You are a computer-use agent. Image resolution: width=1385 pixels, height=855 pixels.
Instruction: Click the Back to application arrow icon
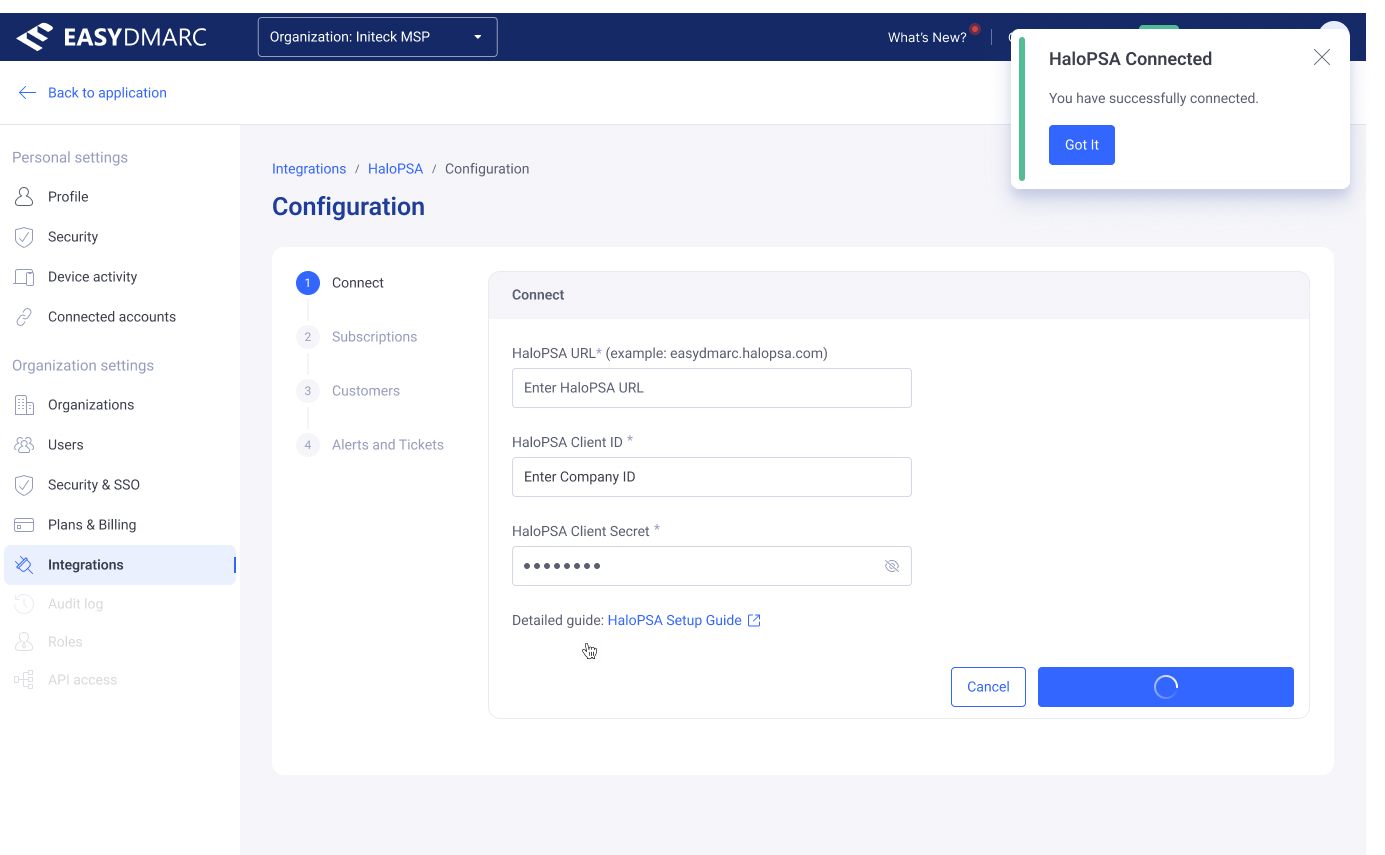27,92
